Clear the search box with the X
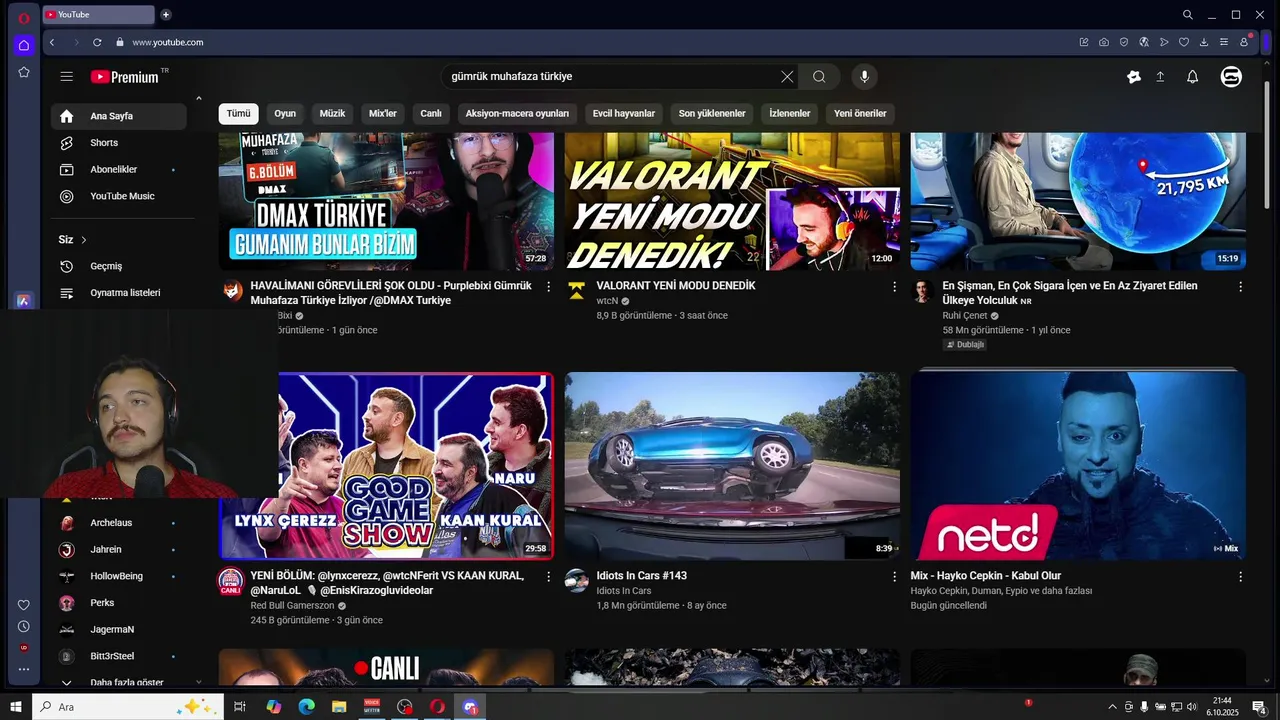The width and height of the screenshot is (1280, 720). (x=787, y=77)
